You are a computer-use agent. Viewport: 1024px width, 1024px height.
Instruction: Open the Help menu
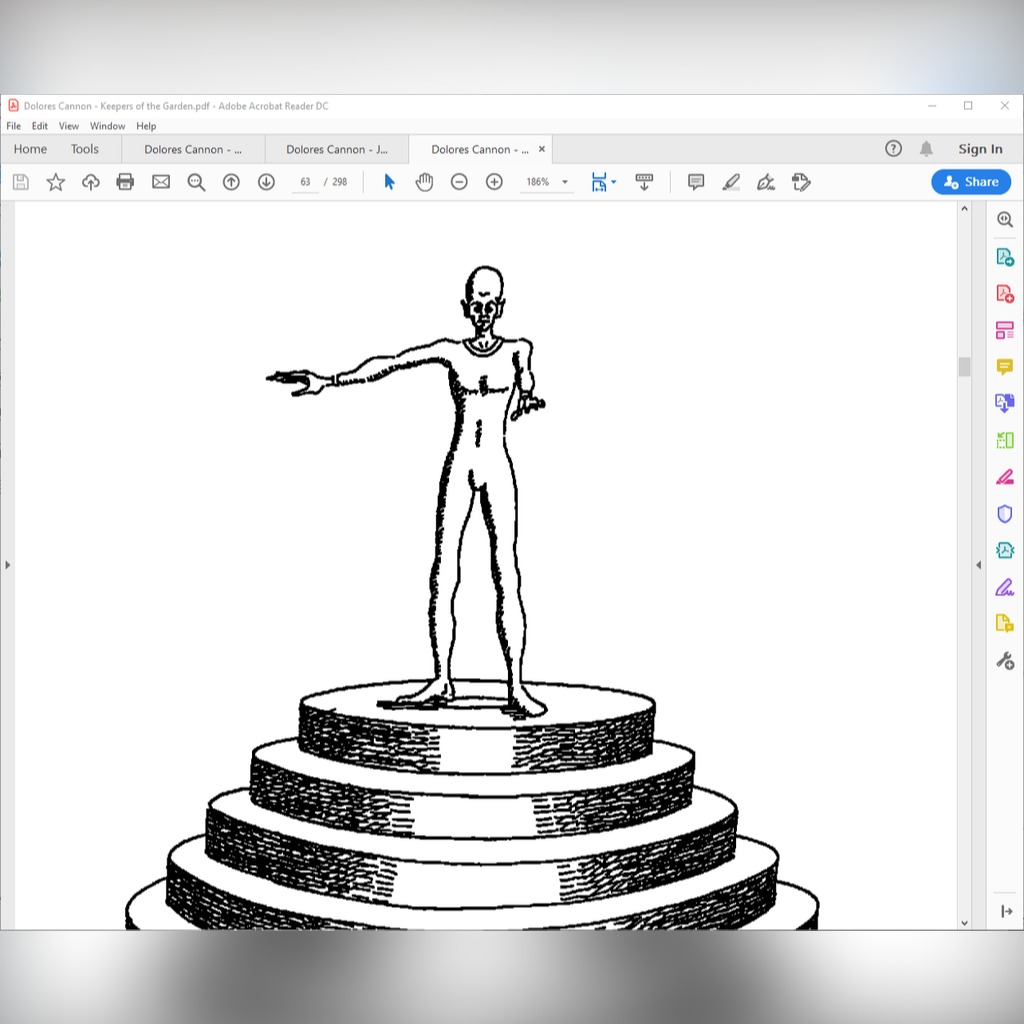[x=146, y=126]
